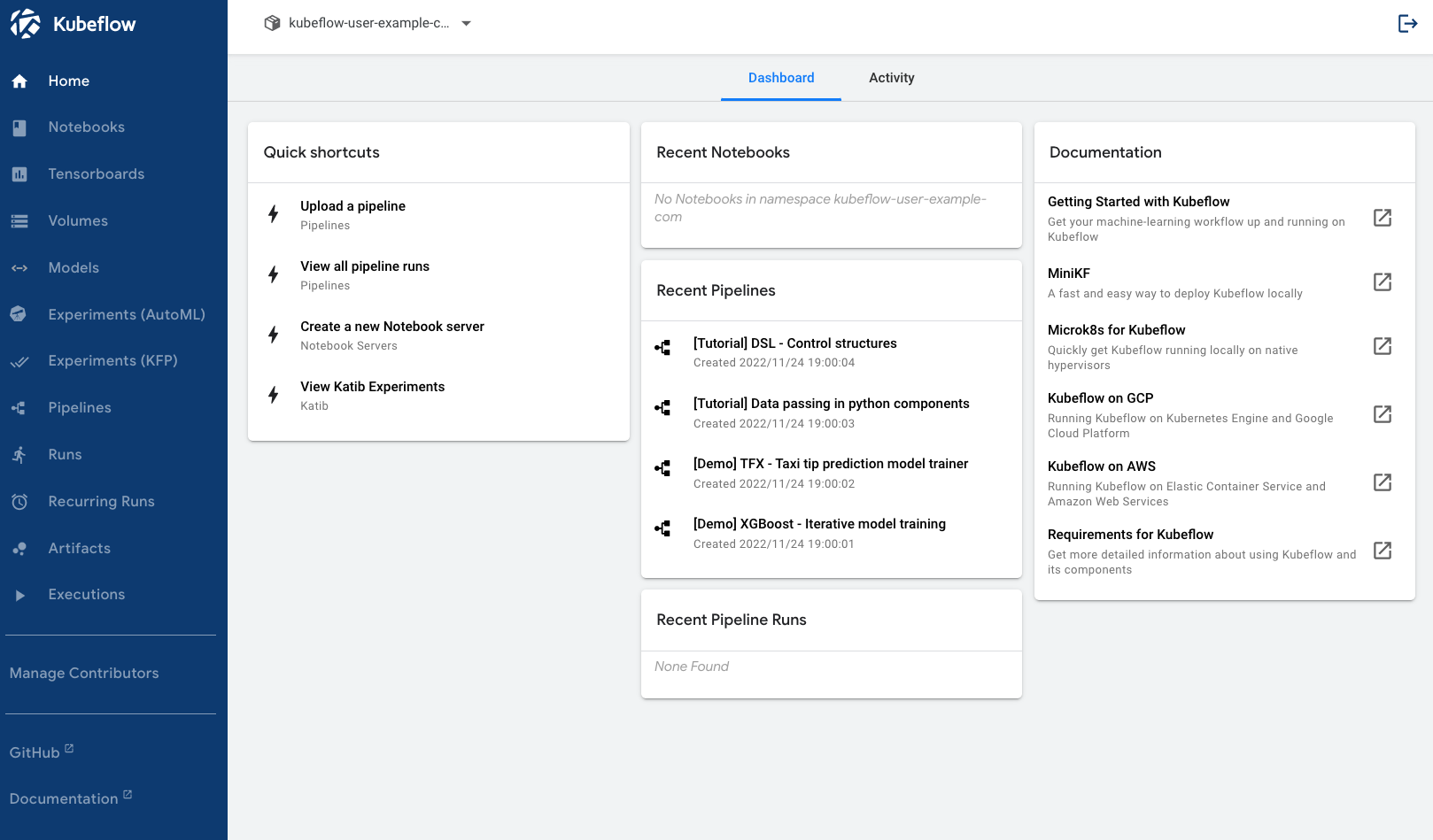Open Manage Contributors page
Screen dimensions: 1433x840
pos(84,674)
